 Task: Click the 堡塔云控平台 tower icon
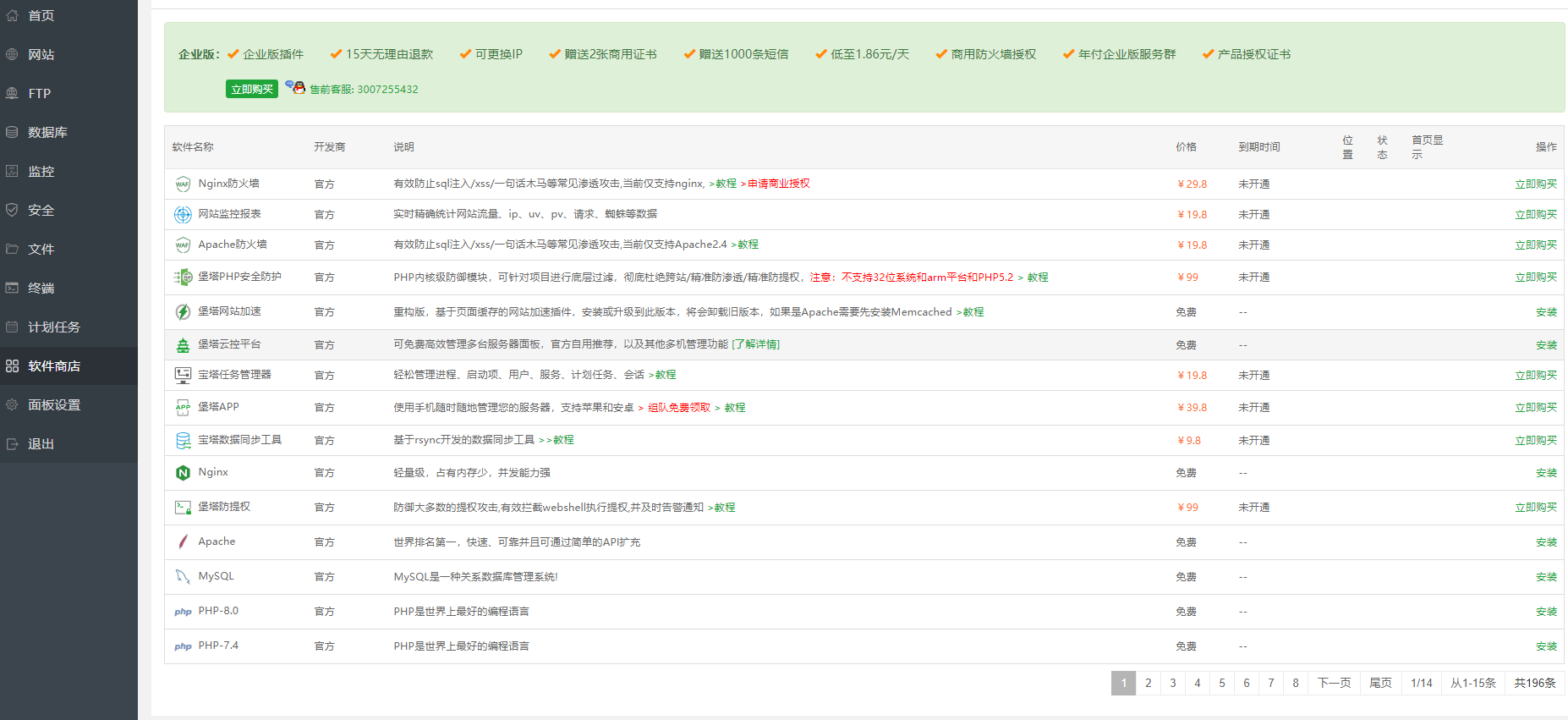click(x=183, y=344)
